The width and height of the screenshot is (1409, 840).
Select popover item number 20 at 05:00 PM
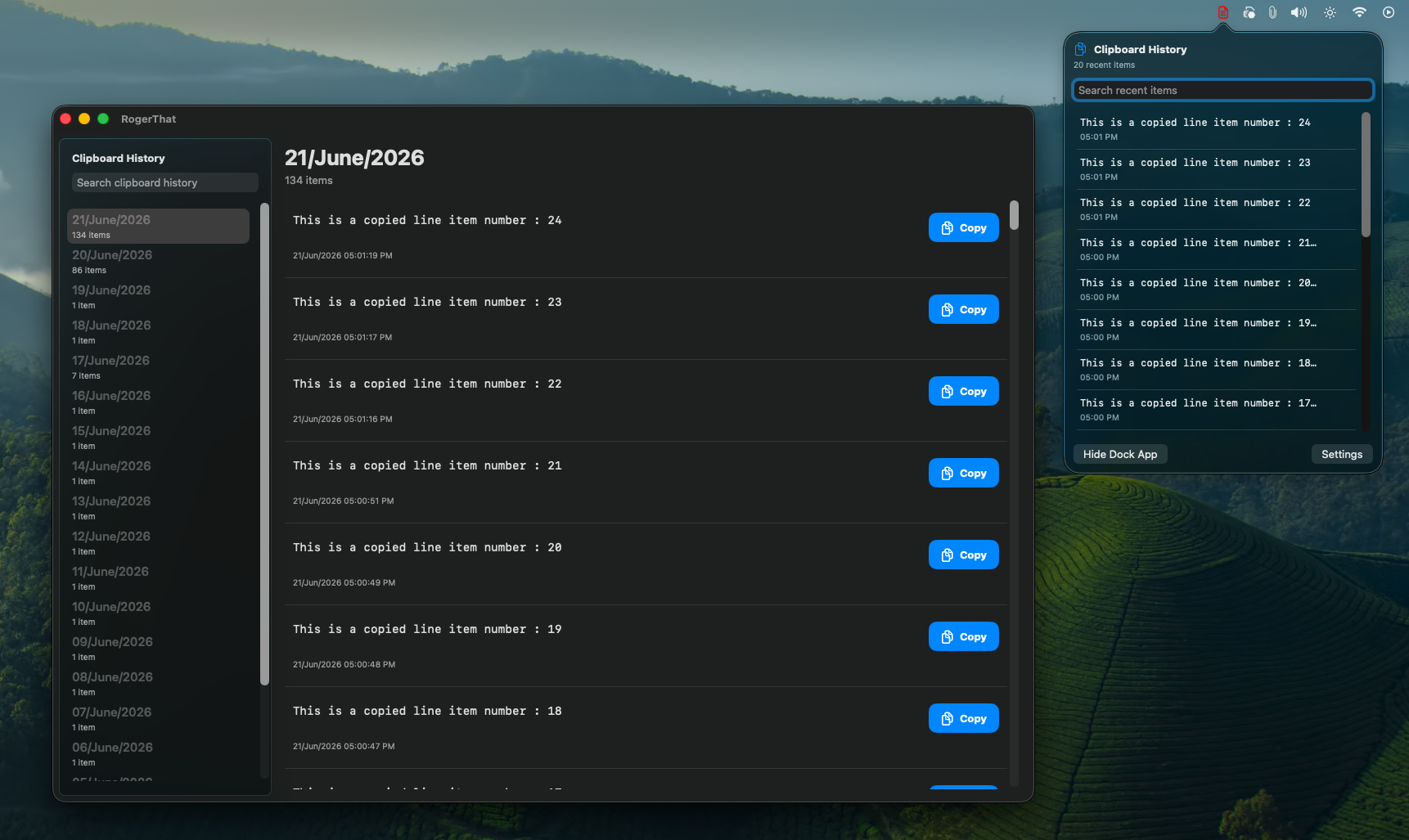(x=1215, y=290)
